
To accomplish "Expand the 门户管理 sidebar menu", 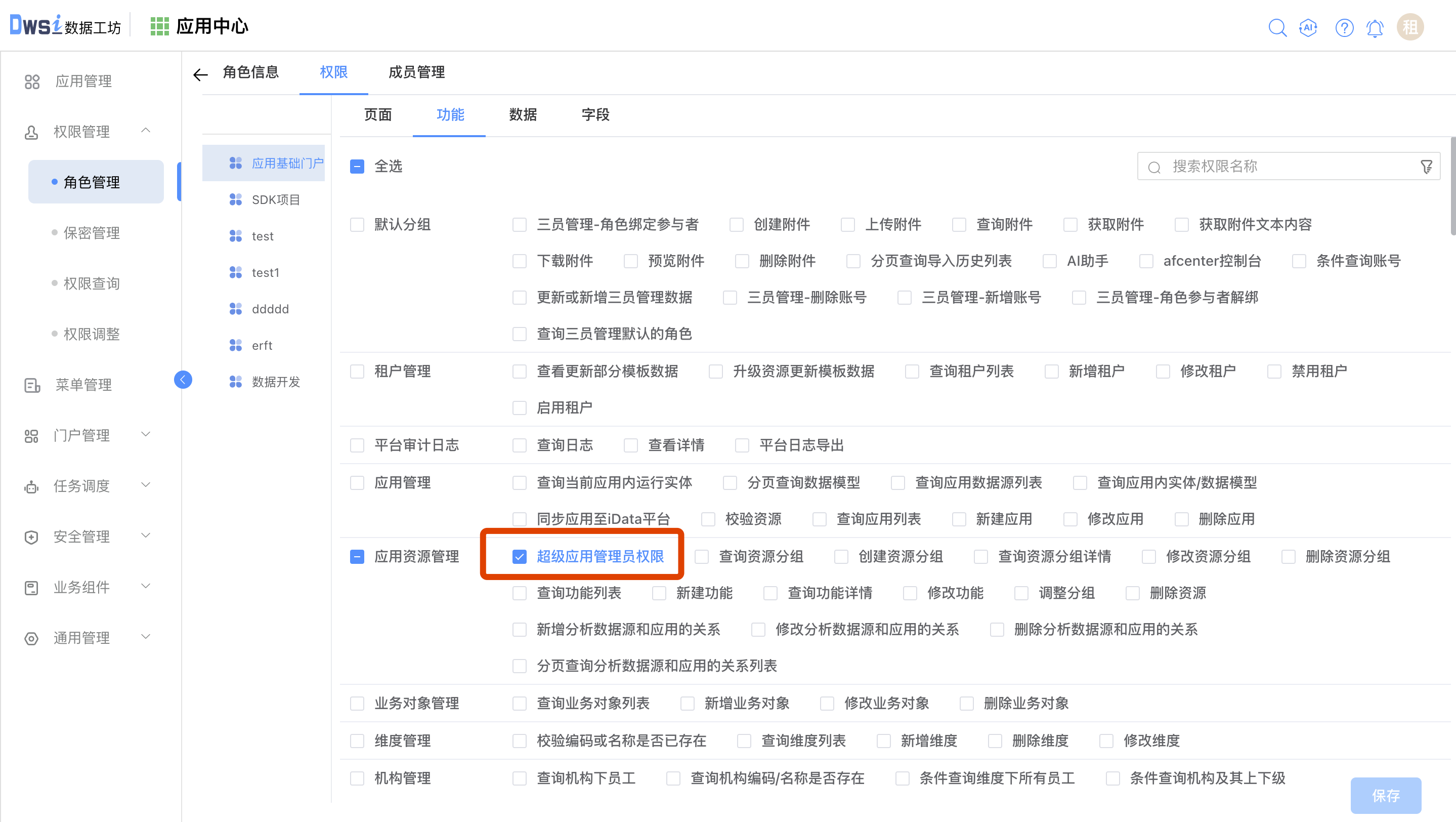I will tap(145, 434).
